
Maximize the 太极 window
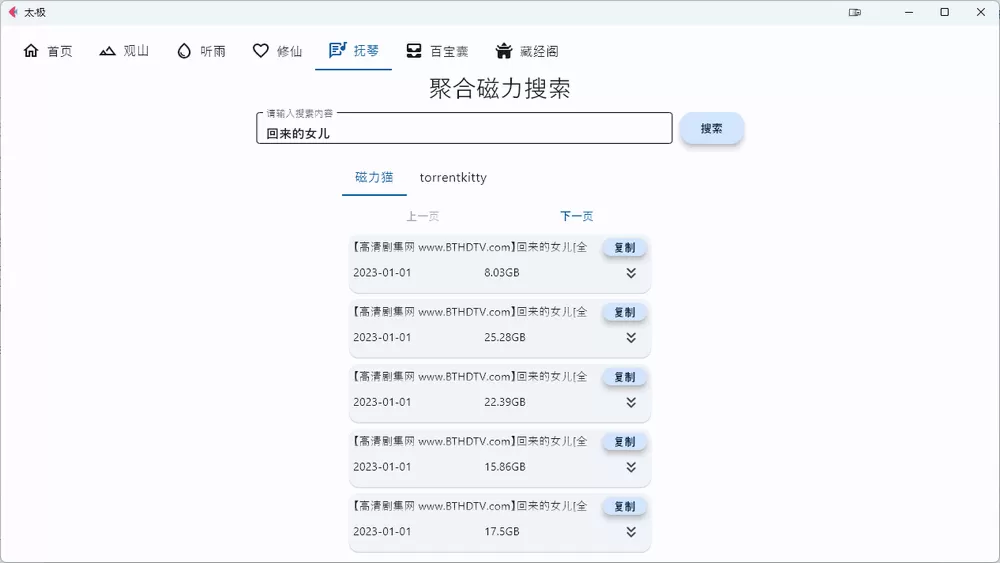[945, 12]
